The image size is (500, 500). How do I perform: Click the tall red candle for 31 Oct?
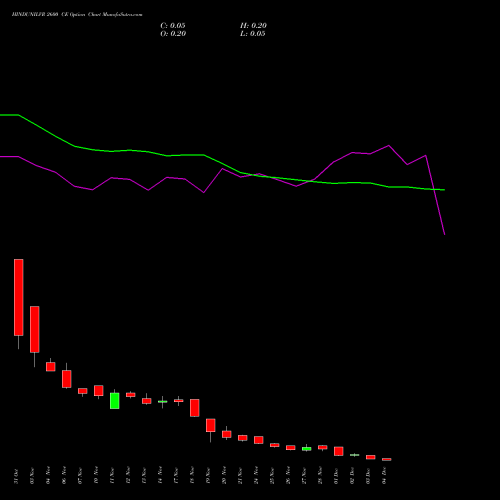point(19,297)
